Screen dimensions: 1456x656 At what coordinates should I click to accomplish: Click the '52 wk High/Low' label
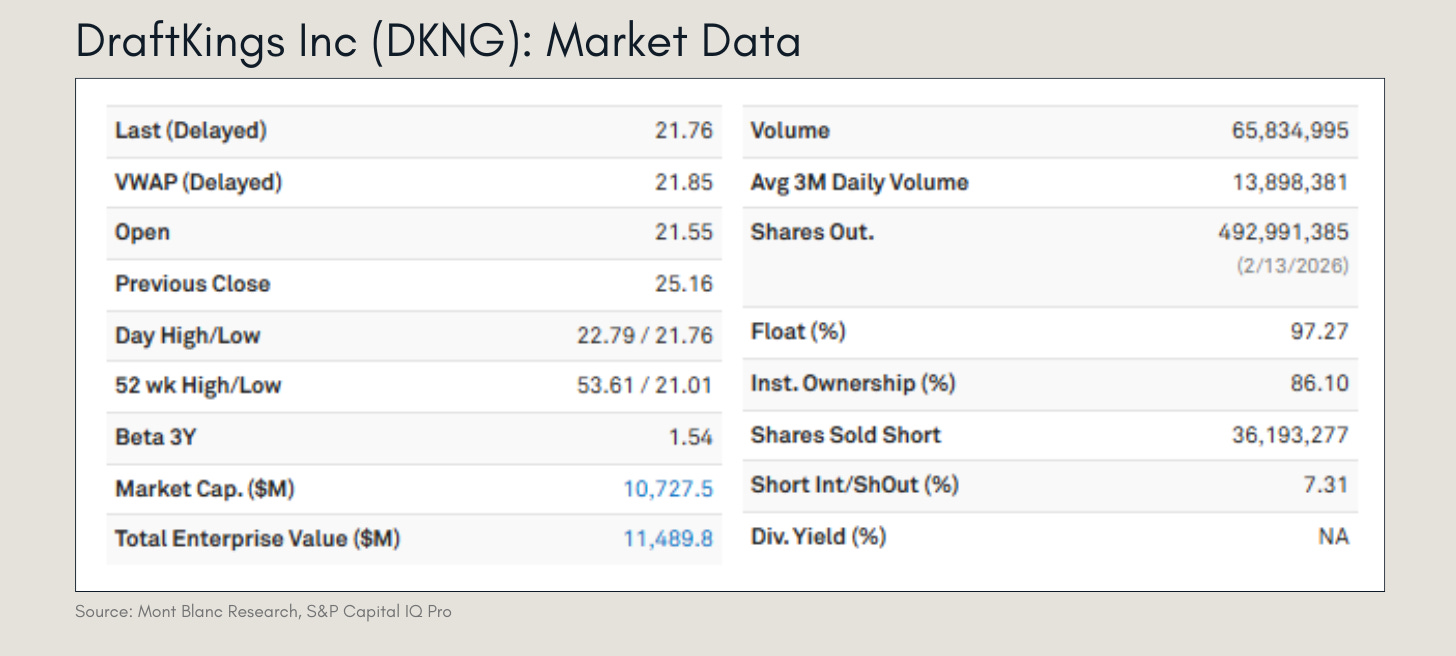pos(198,386)
